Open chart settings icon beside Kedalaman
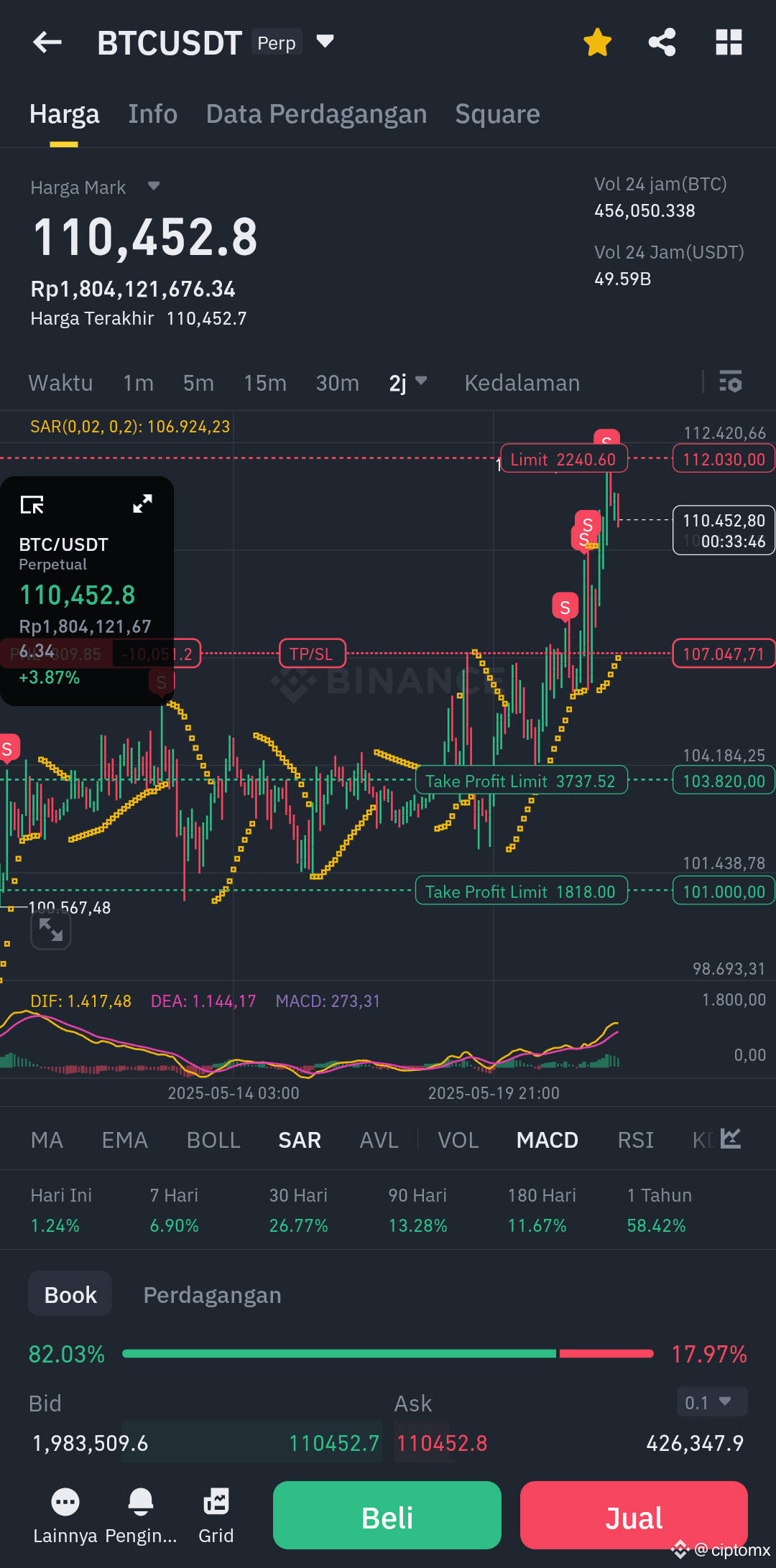Image resolution: width=776 pixels, height=1568 pixels. [731, 381]
